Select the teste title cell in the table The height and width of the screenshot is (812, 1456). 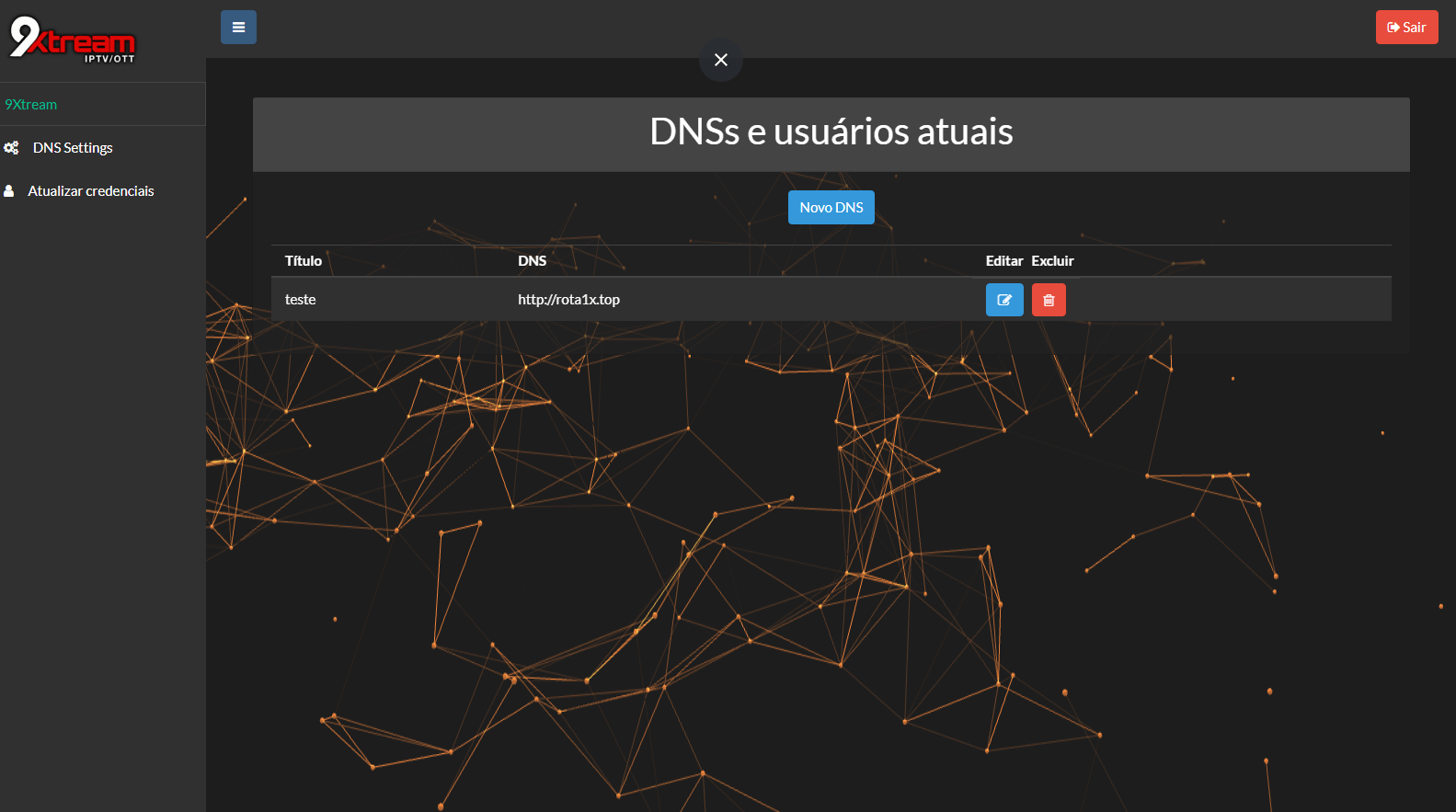[x=301, y=300]
